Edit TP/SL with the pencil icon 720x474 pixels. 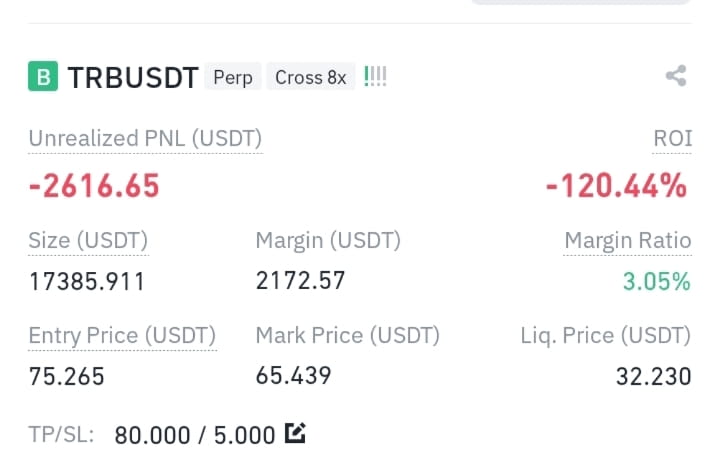point(295,433)
